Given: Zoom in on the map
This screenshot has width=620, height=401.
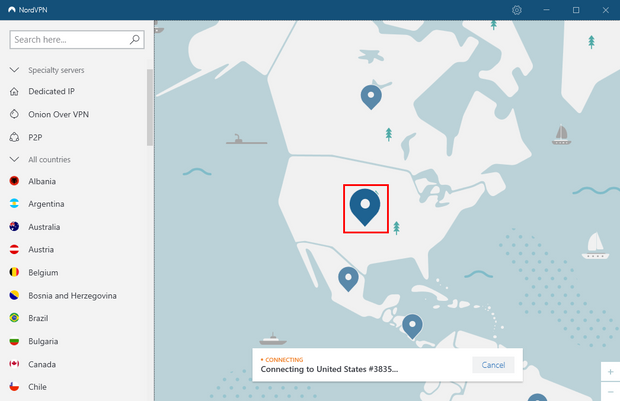Looking at the screenshot, I should point(611,372).
